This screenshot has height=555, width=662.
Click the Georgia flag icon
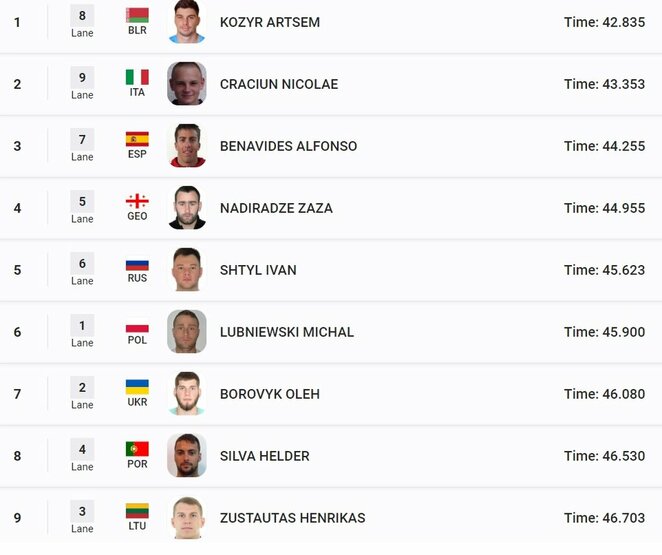[x=137, y=201]
